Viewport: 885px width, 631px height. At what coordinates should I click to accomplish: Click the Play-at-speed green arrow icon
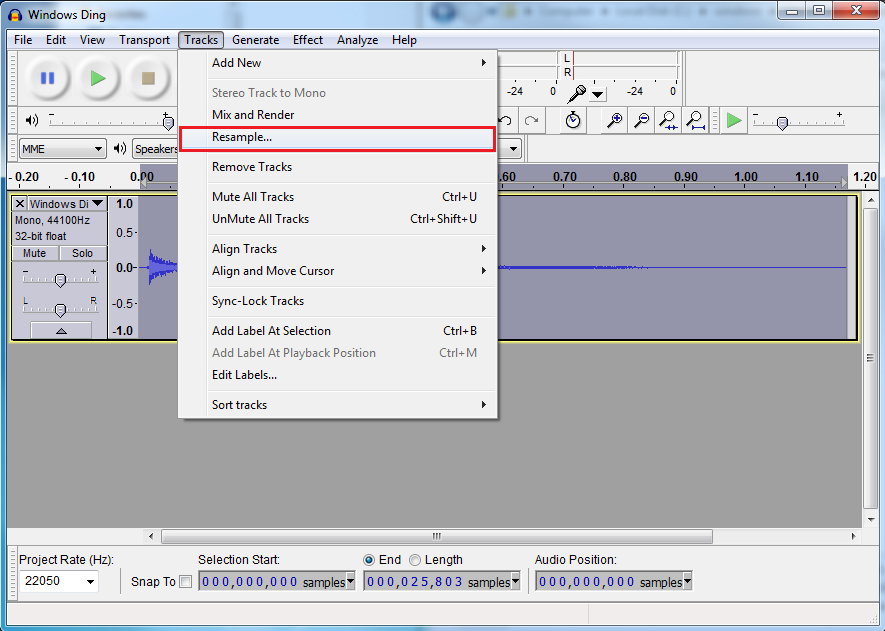735,120
